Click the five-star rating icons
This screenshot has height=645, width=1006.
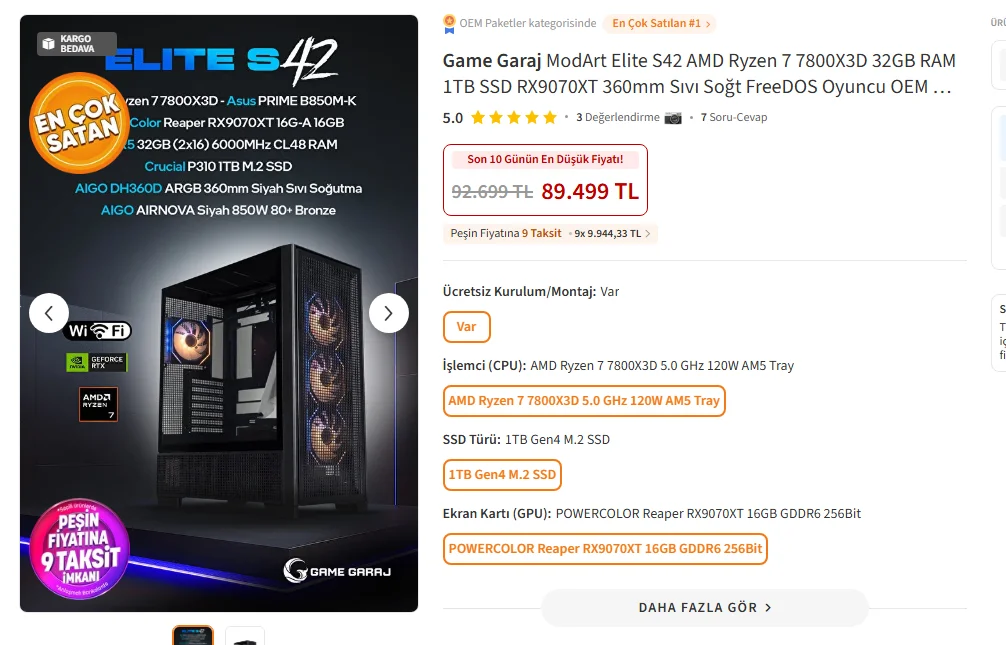(514, 117)
